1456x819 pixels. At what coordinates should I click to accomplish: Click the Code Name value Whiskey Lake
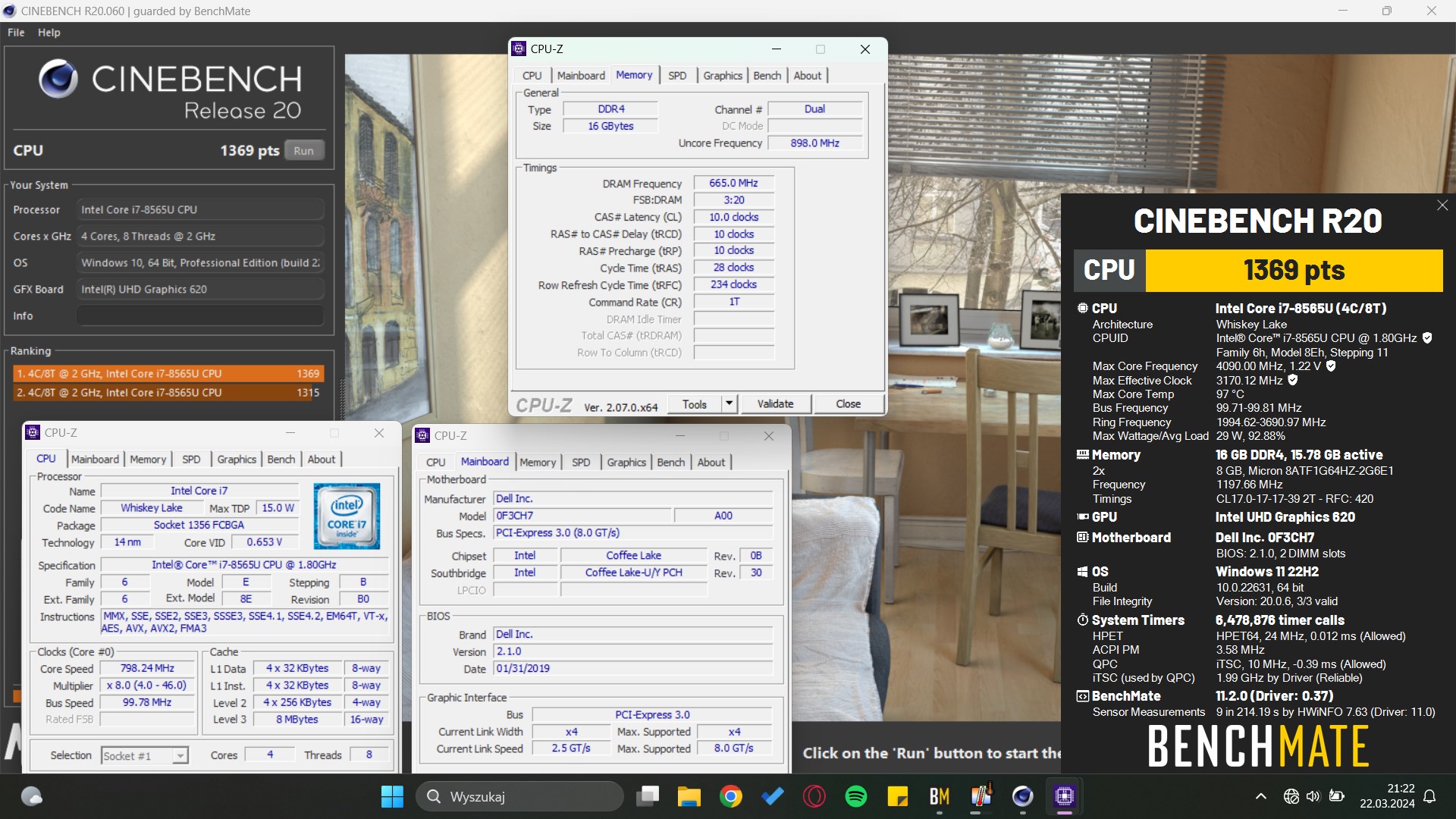pos(152,508)
